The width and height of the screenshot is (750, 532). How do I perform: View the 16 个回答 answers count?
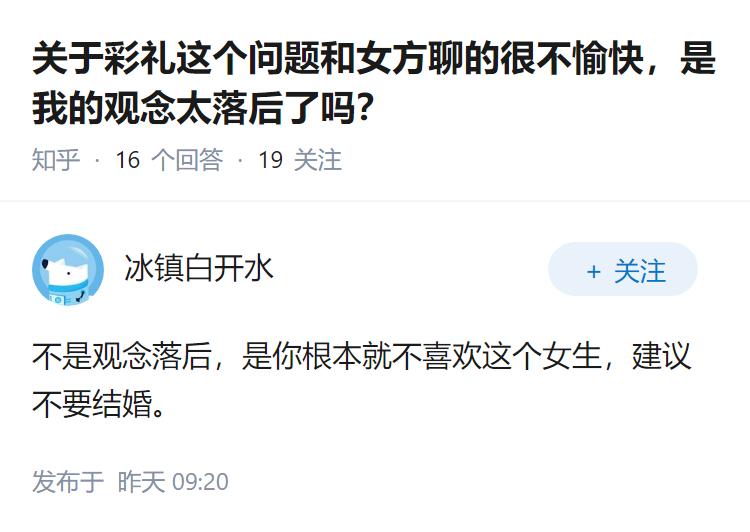pos(169,160)
